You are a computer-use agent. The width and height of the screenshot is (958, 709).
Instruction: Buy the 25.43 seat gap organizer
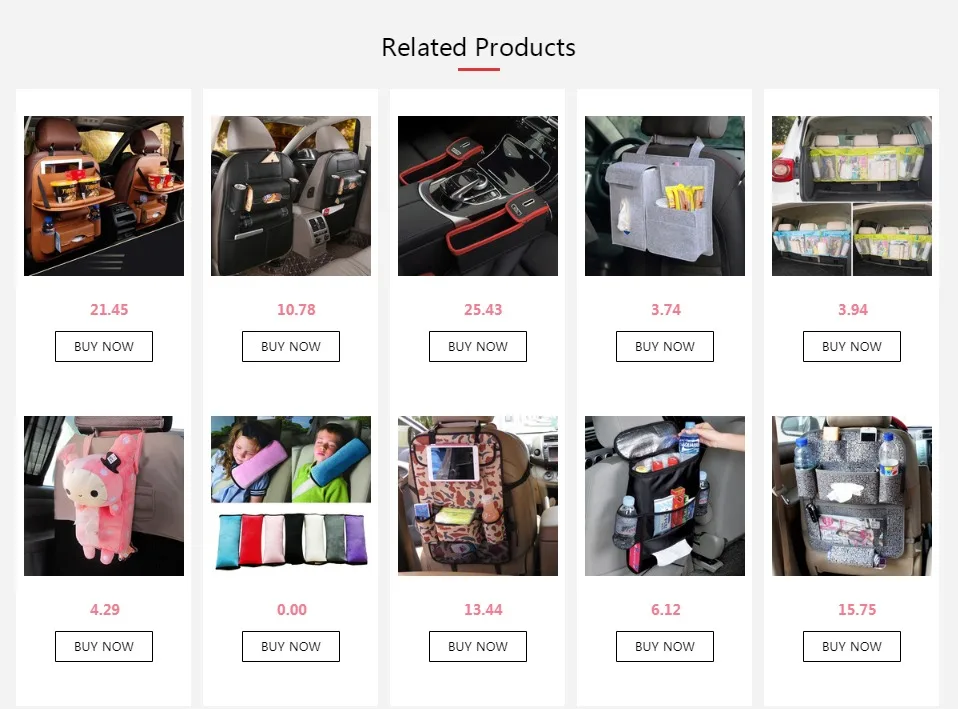pyautogui.click(x=478, y=347)
